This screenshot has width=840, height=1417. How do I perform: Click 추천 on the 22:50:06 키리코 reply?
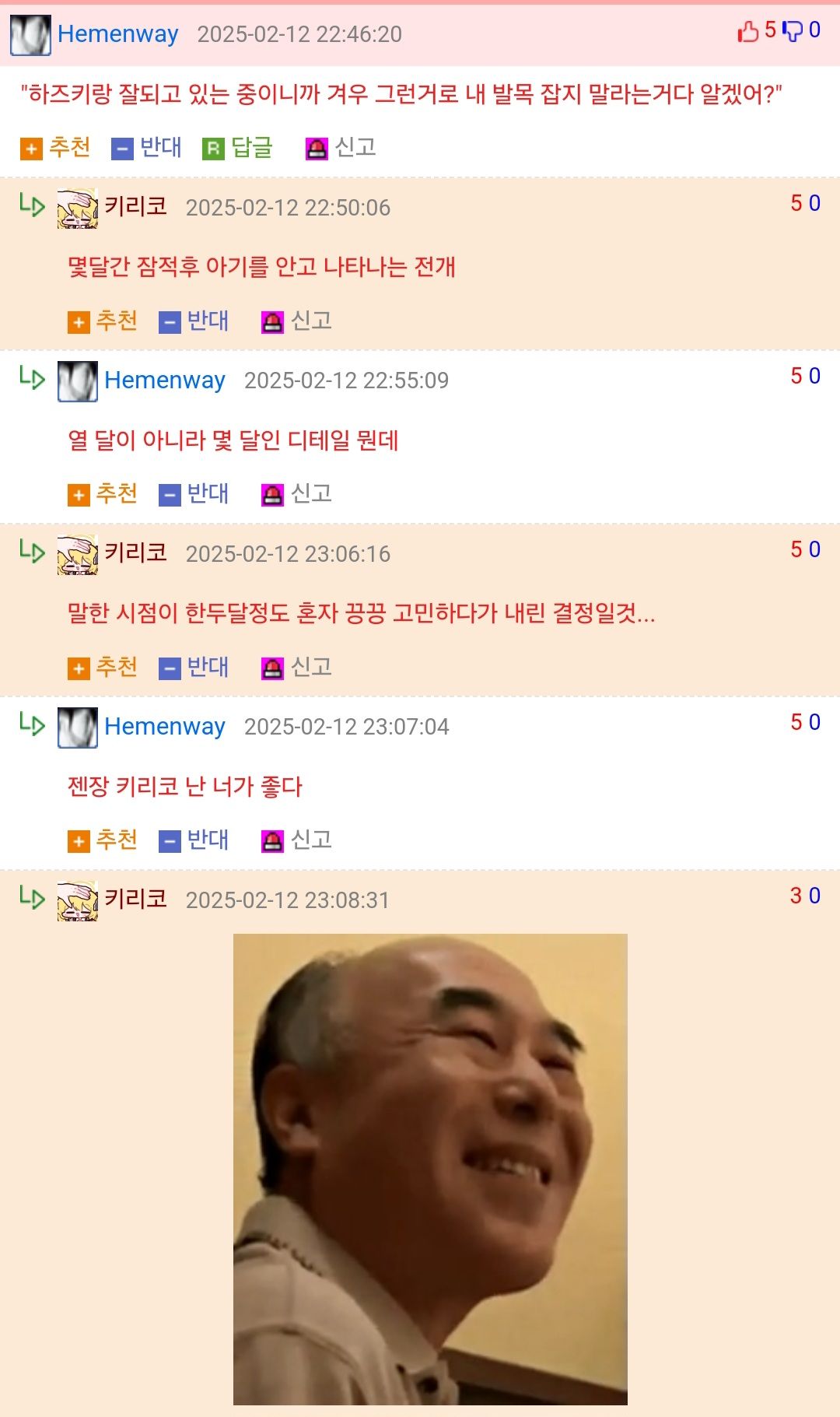[103, 321]
